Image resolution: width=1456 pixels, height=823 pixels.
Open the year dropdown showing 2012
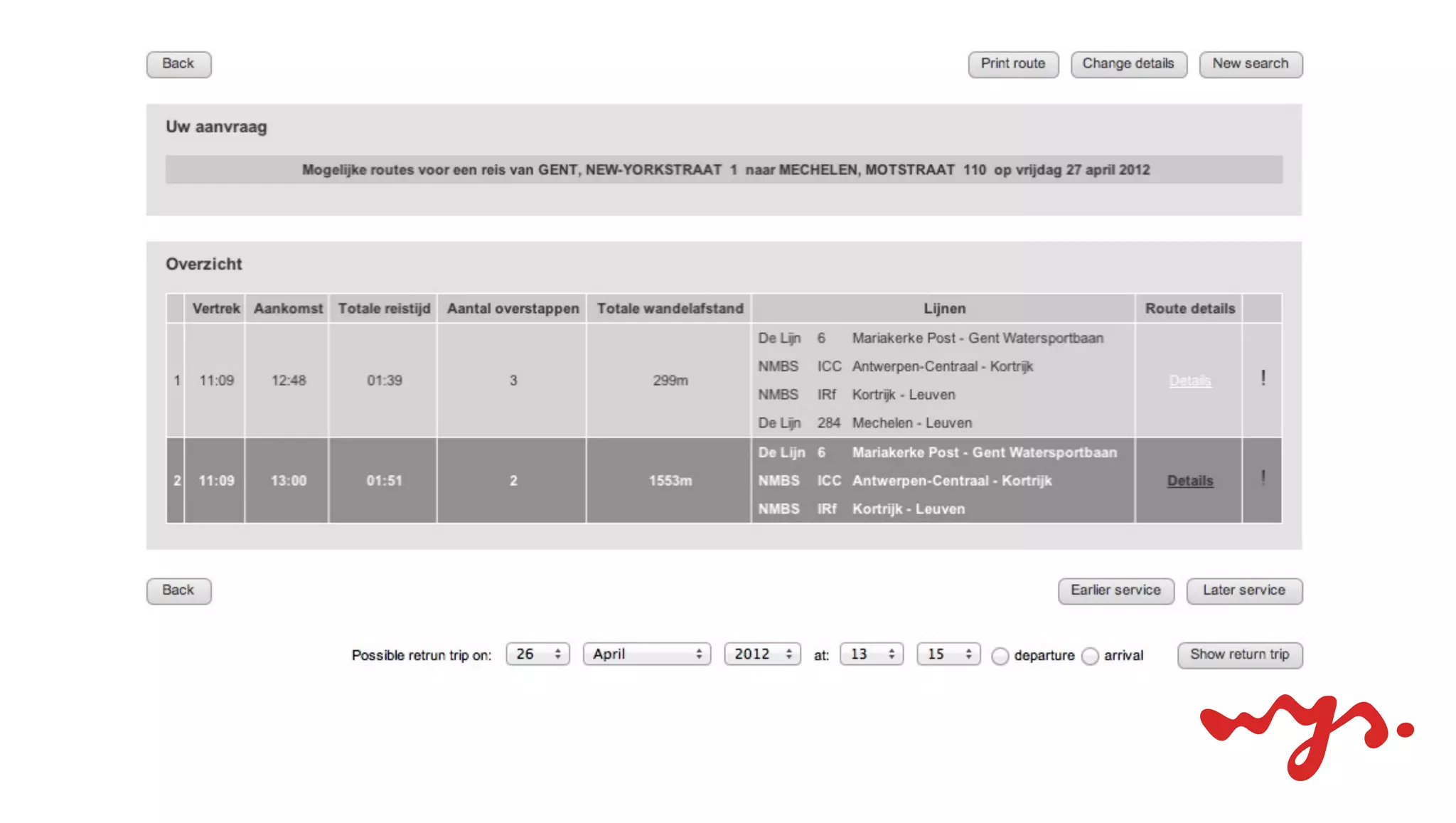click(x=762, y=654)
